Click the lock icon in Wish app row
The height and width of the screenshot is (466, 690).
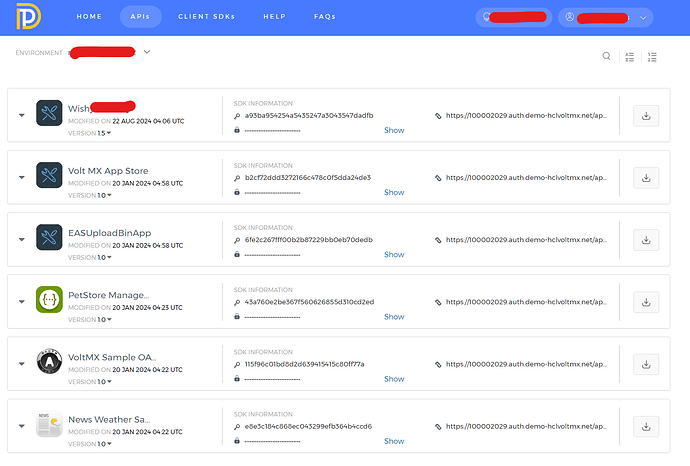coord(237,130)
